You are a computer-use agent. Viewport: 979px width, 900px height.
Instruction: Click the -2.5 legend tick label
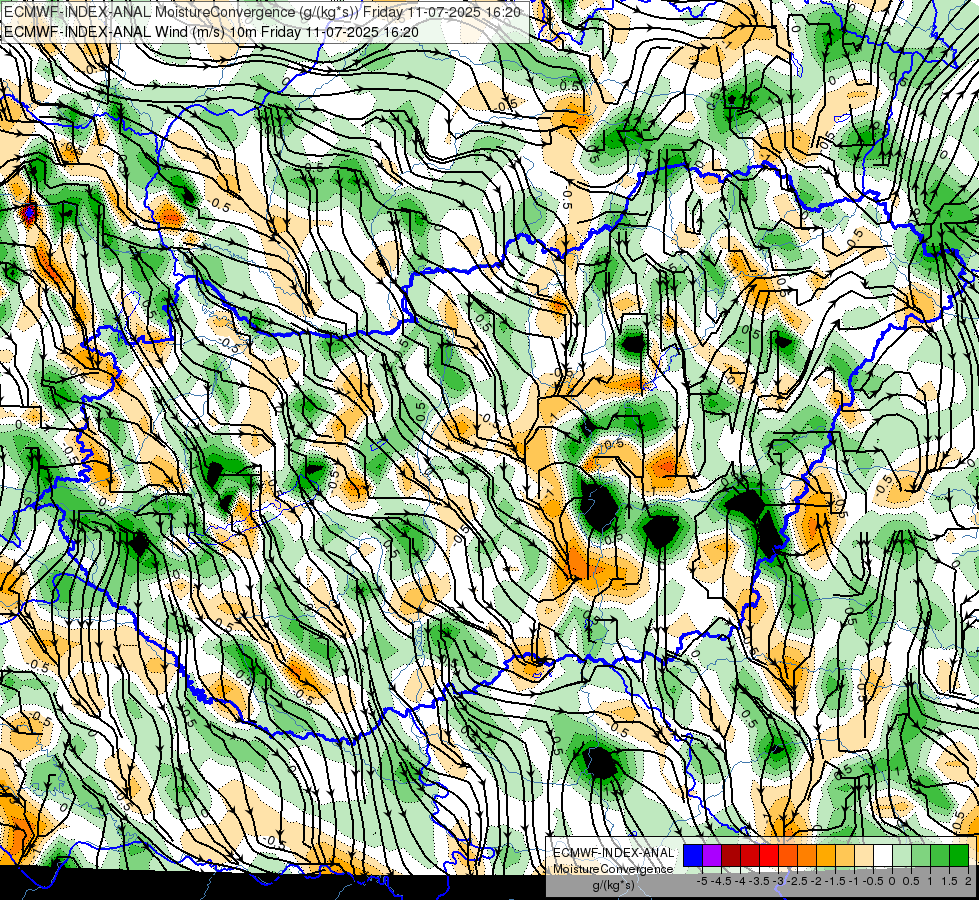[x=797, y=881]
